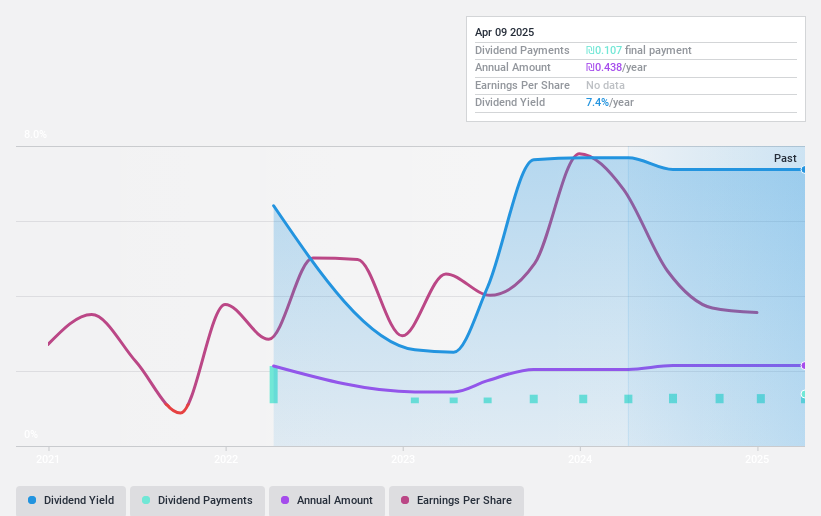The image size is (821, 516).
Task: Toggle the Dividend Payments legend button
Action: 198,500
